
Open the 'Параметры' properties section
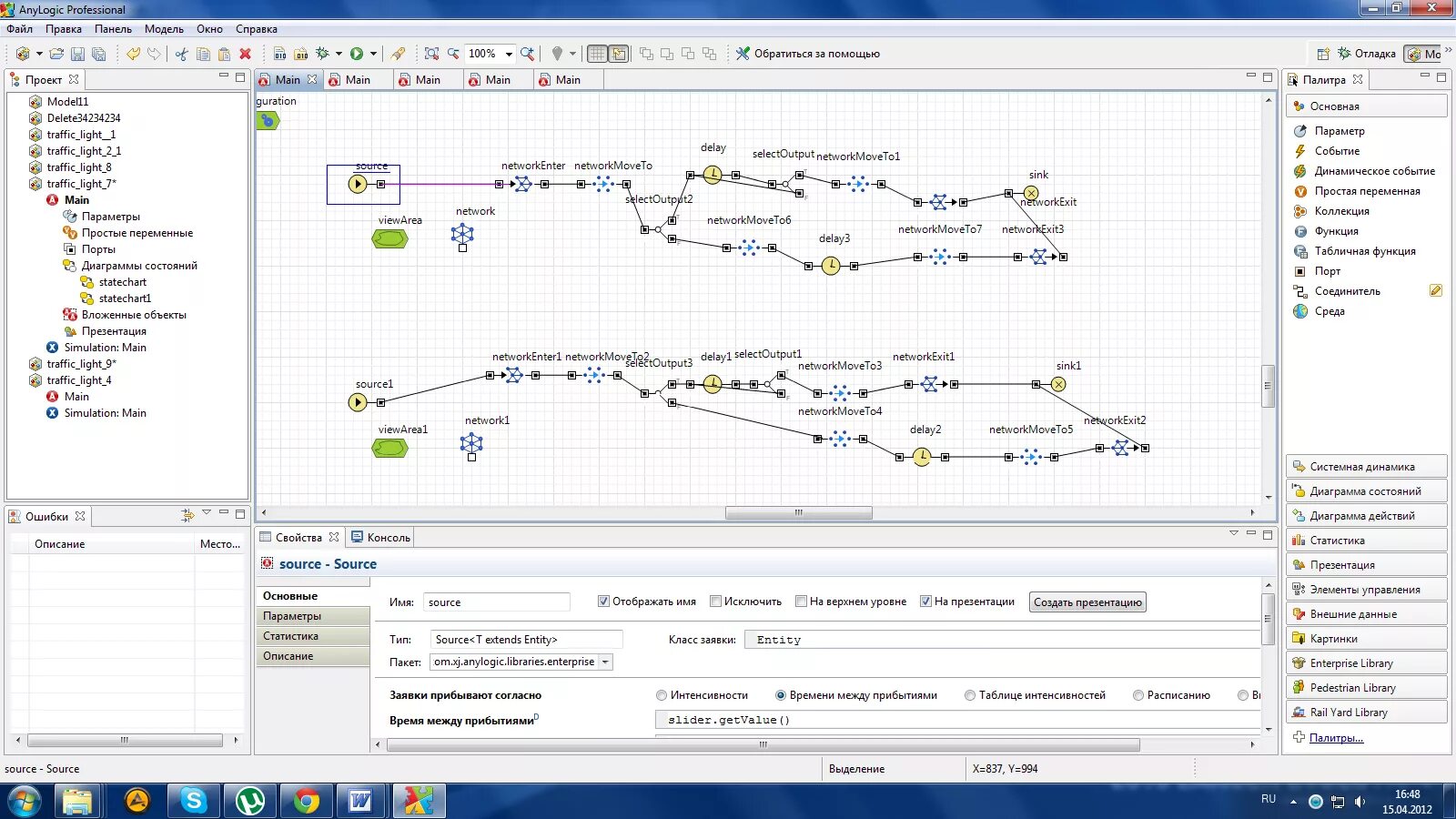pyautogui.click(x=313, y=616)
